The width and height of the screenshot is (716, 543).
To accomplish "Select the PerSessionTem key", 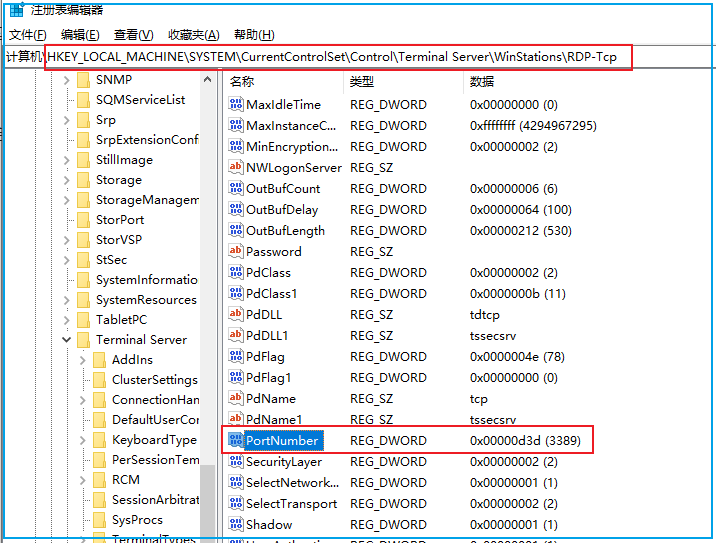I will coord(155,460).
